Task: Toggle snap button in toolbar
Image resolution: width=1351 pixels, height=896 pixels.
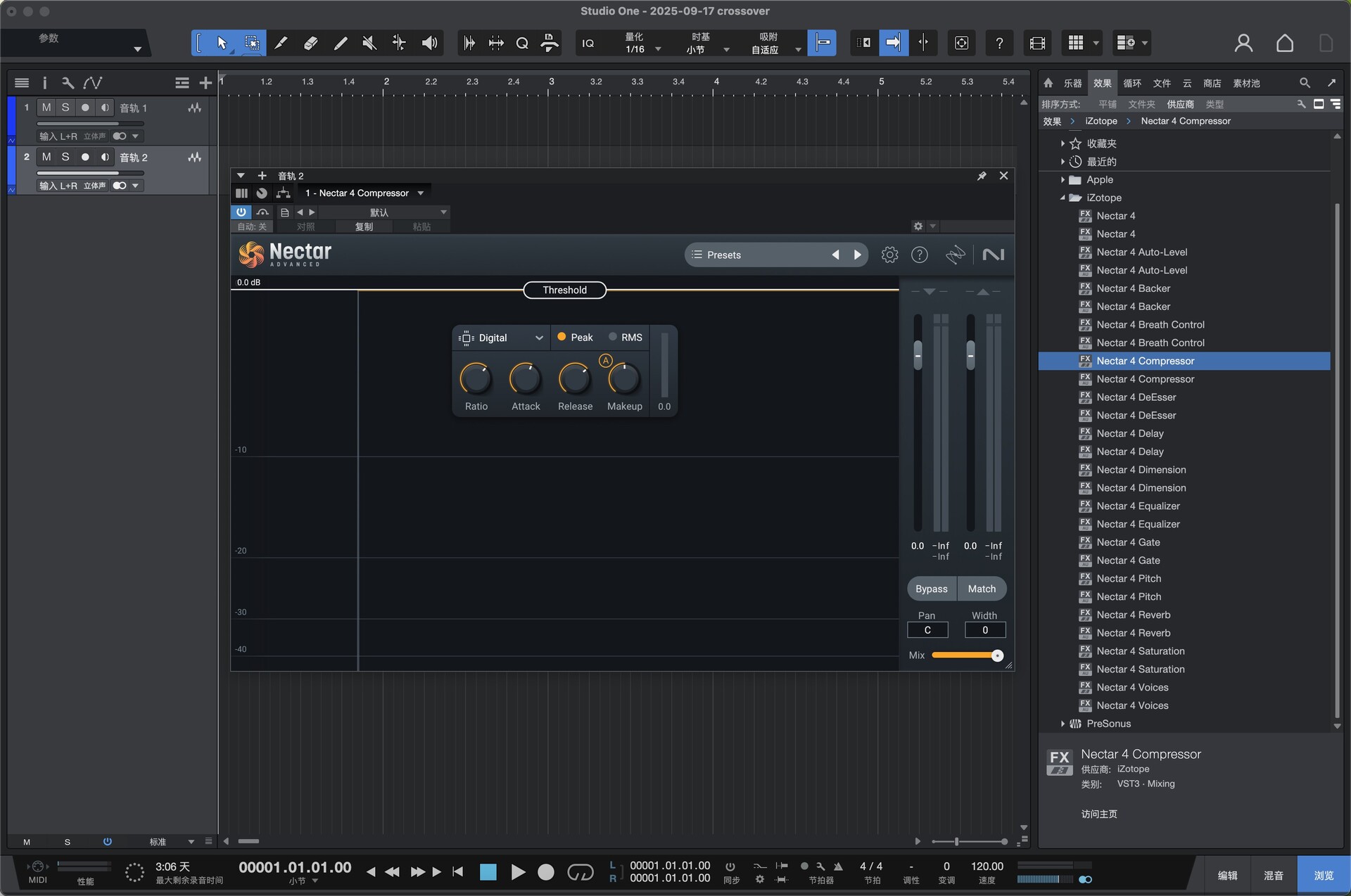Action: point(822,43)
